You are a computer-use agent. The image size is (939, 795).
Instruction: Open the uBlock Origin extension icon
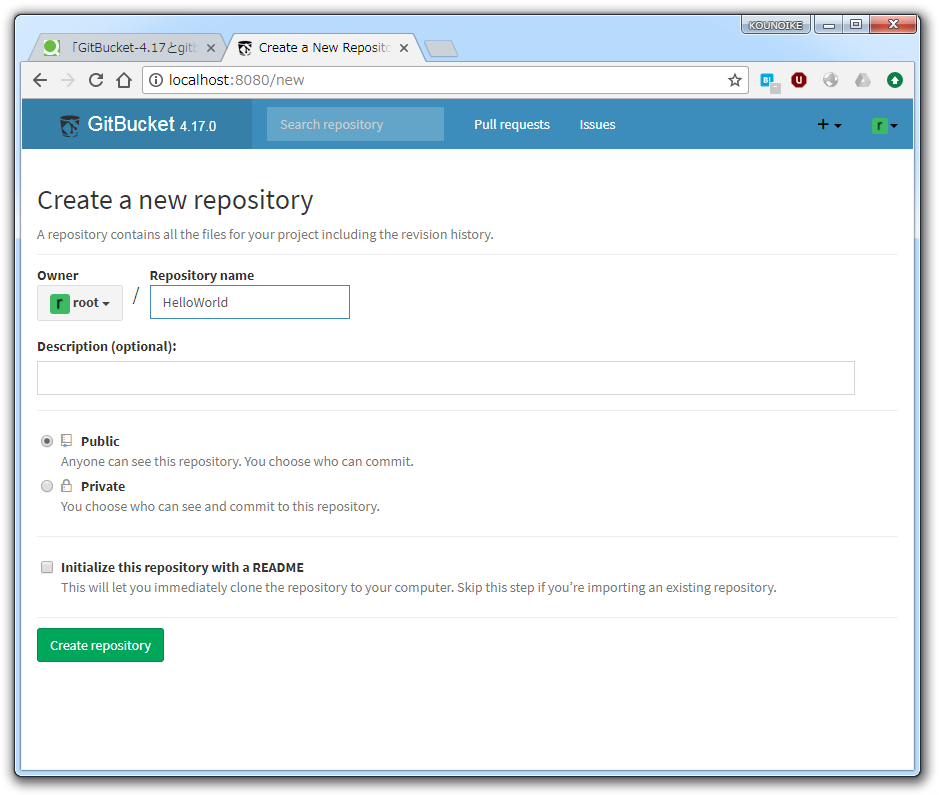[798, 80]
